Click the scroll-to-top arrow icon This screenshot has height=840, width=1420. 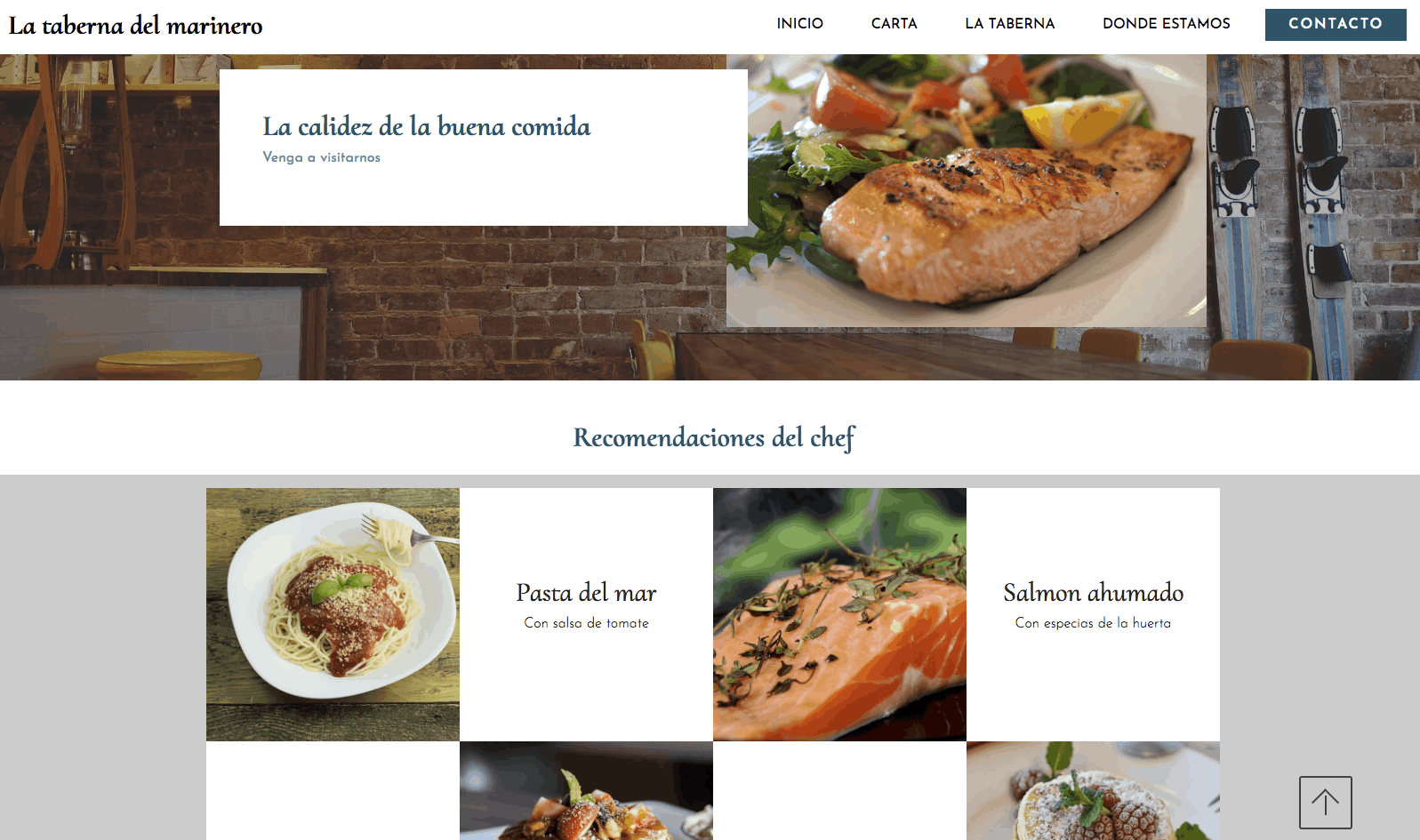1325,803
